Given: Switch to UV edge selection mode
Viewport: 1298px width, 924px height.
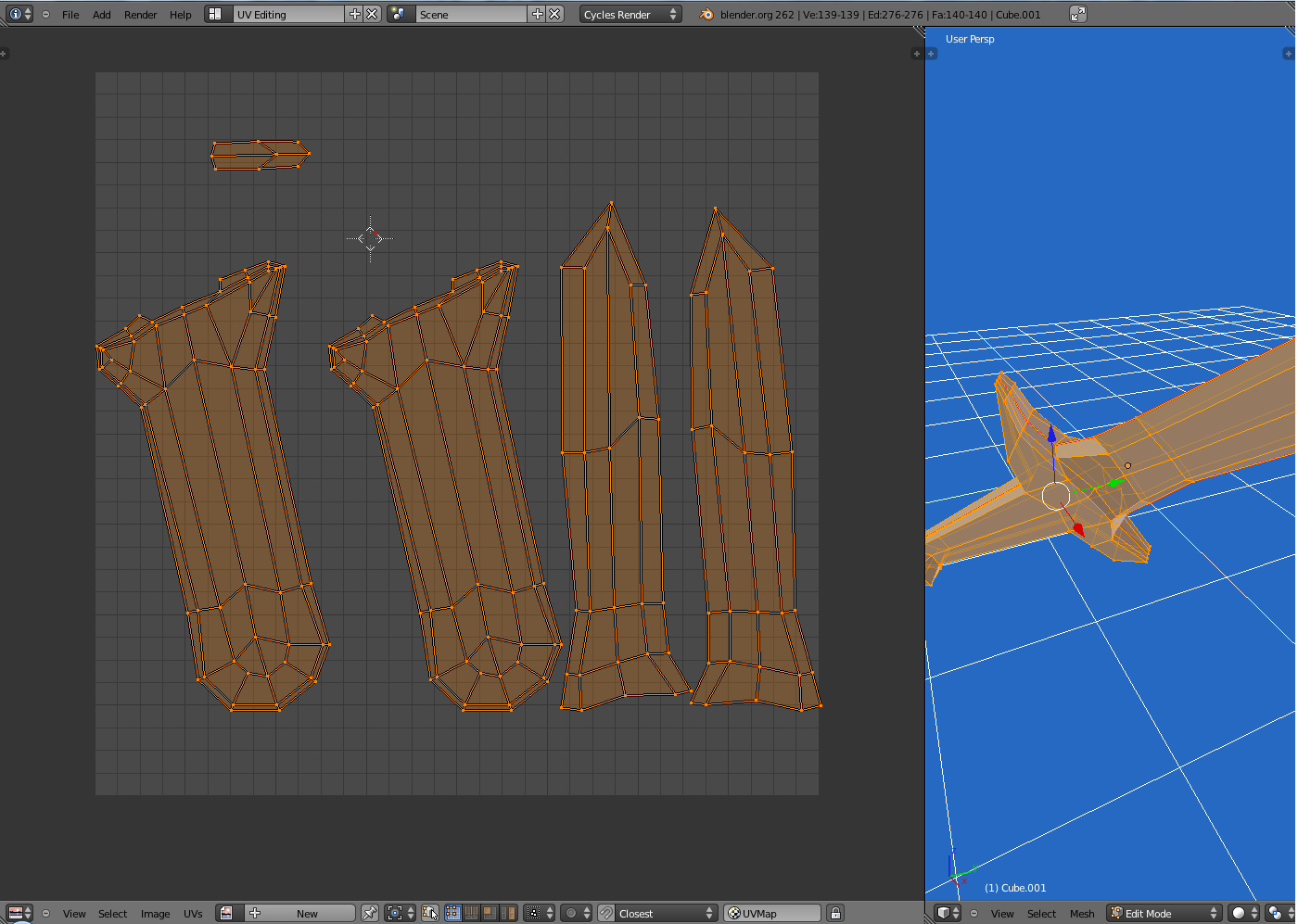Looking at the screenshot, I should click(x=471, y=913).
